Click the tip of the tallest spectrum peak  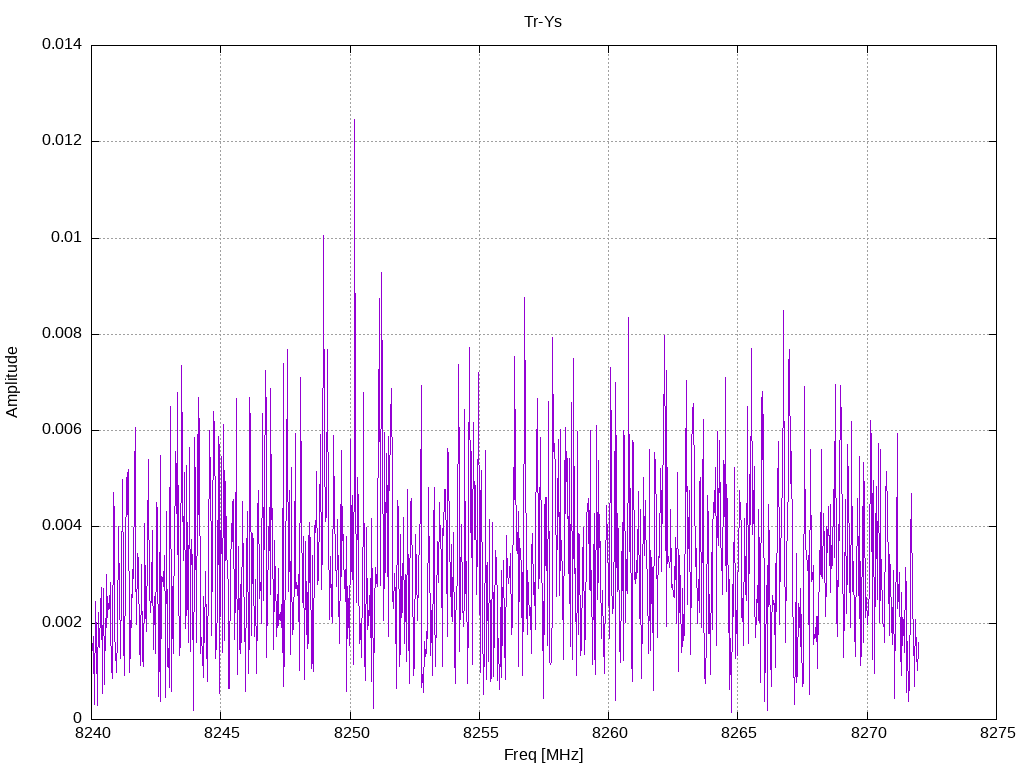coord(354,120)
